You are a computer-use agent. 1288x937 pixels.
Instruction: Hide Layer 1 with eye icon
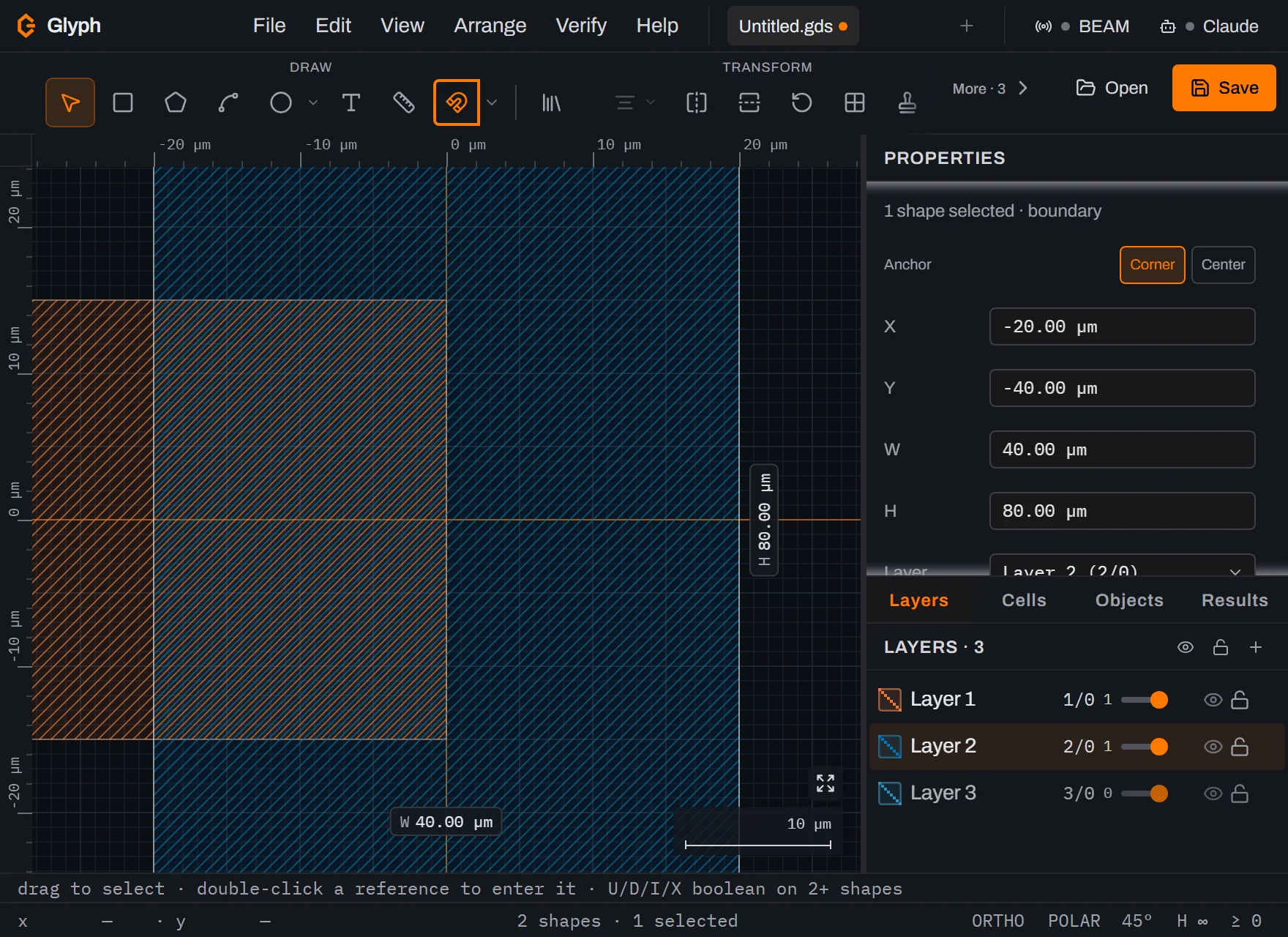(x=1213, y=700)
